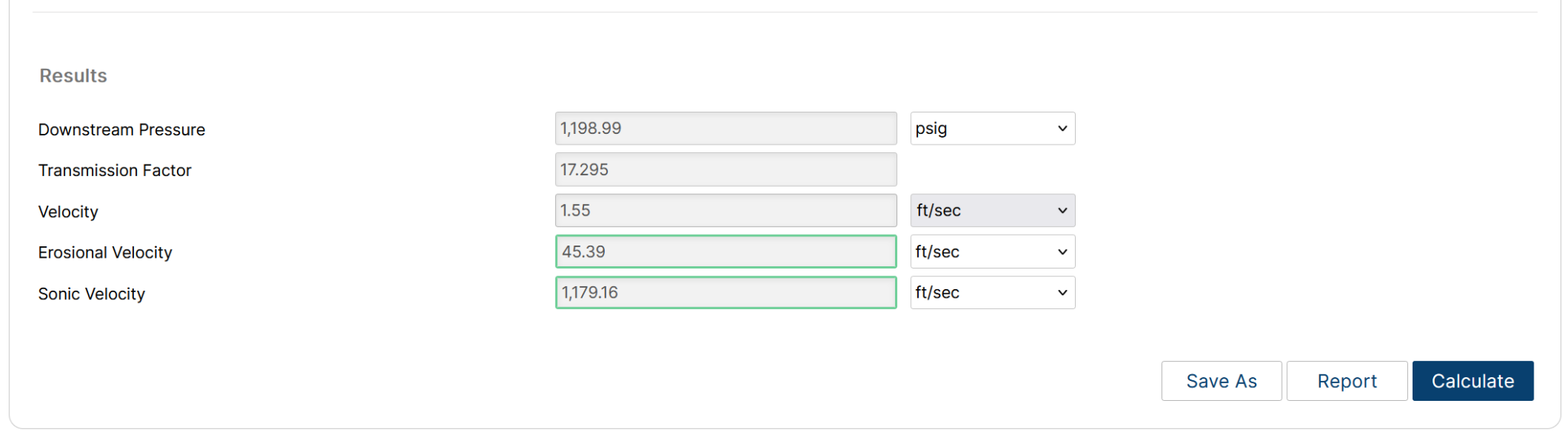
Task: Click the Transmission Factor result field
Action: (x=725, y=169)
